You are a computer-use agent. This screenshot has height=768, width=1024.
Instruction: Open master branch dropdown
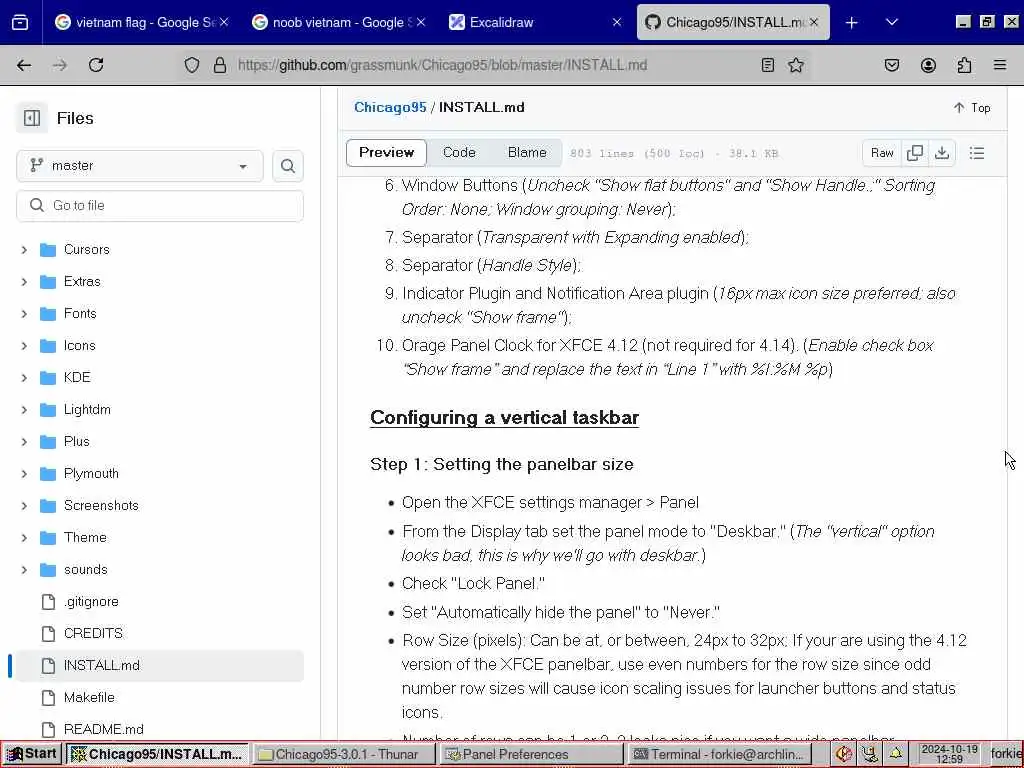pyautogui.click(x=140, y=166)
